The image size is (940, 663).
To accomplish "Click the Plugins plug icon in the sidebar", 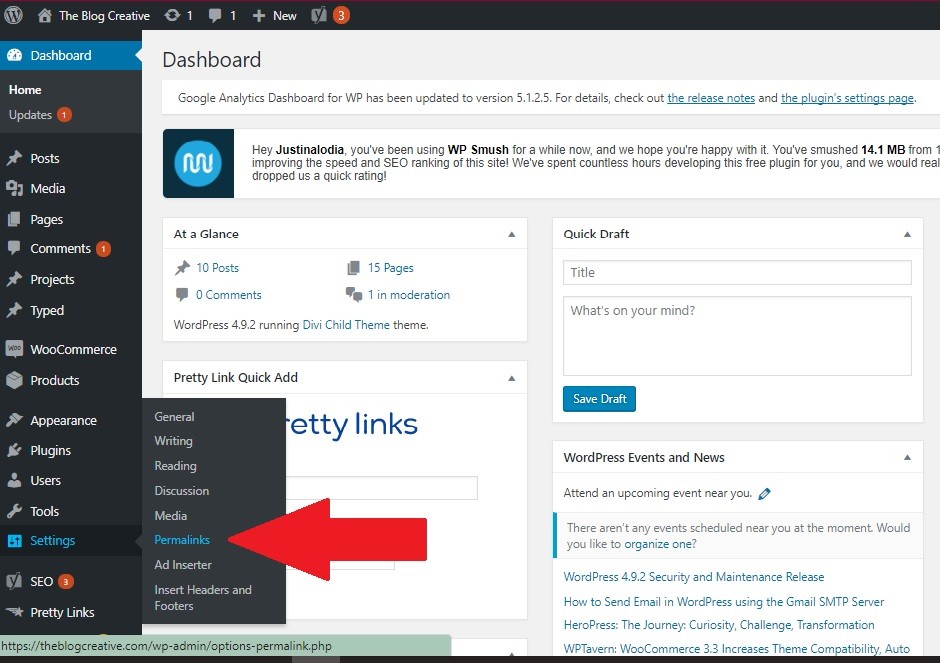I will tap(14, 450).
